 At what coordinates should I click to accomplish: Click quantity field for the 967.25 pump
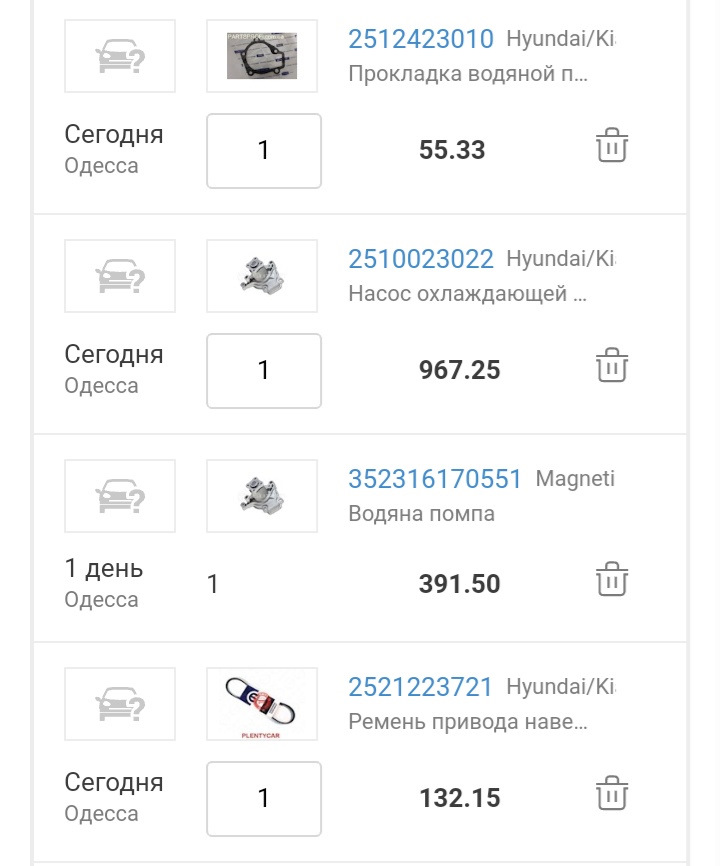(x=264, y=371)
